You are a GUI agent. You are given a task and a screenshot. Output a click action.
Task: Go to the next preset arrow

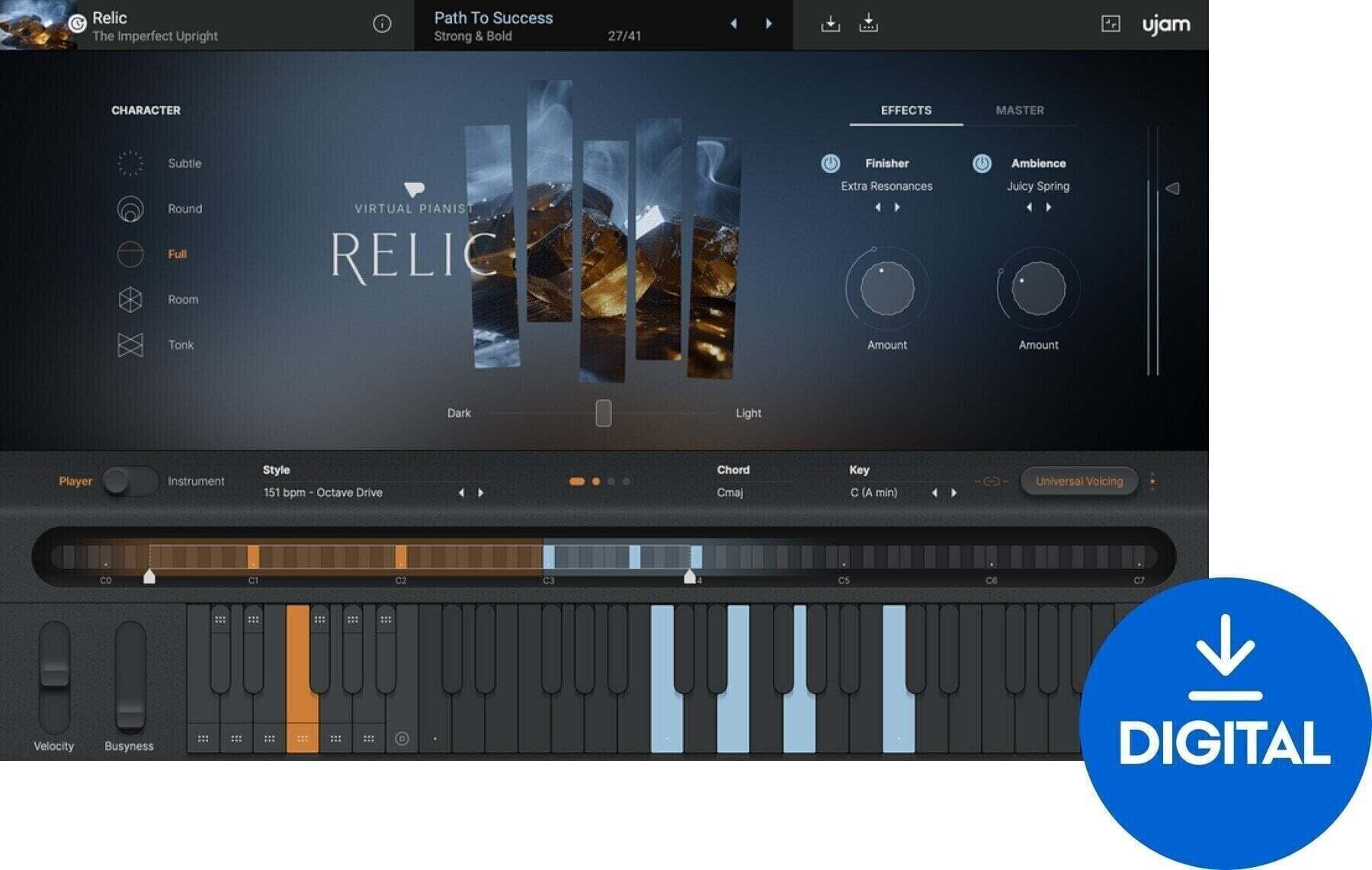pos(768,24)
